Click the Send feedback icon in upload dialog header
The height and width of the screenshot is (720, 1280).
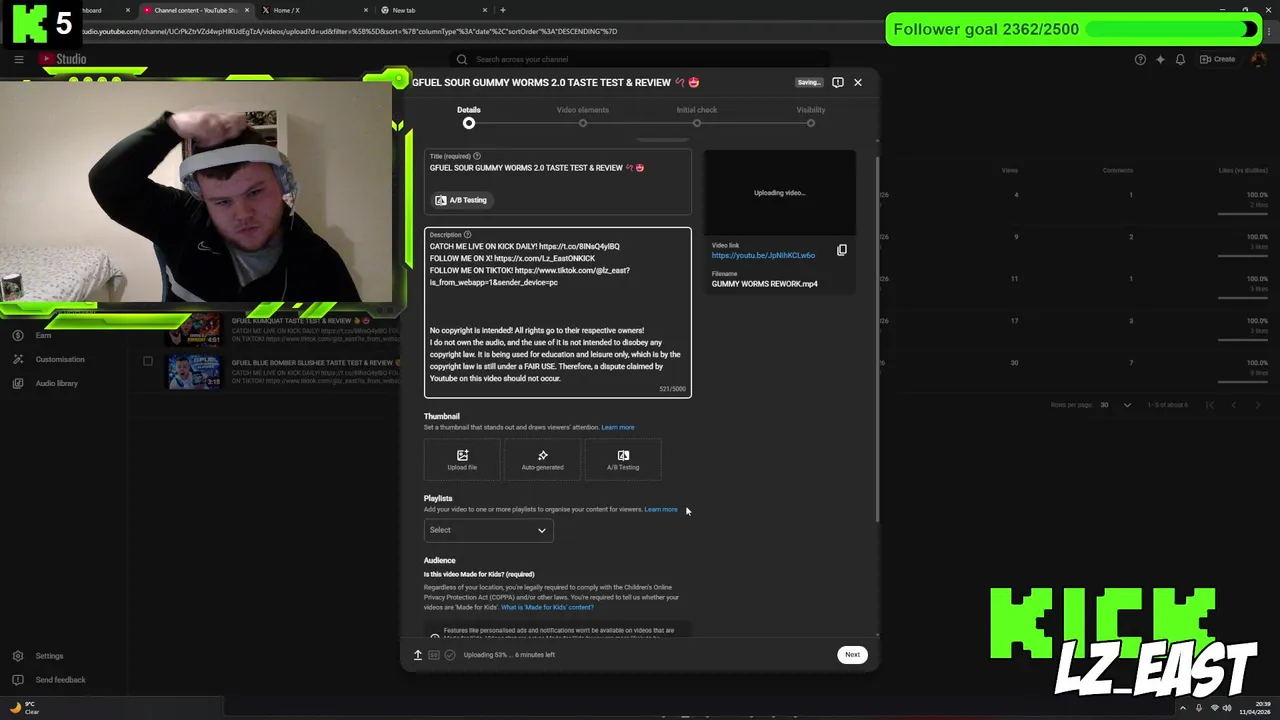[838, 82]
